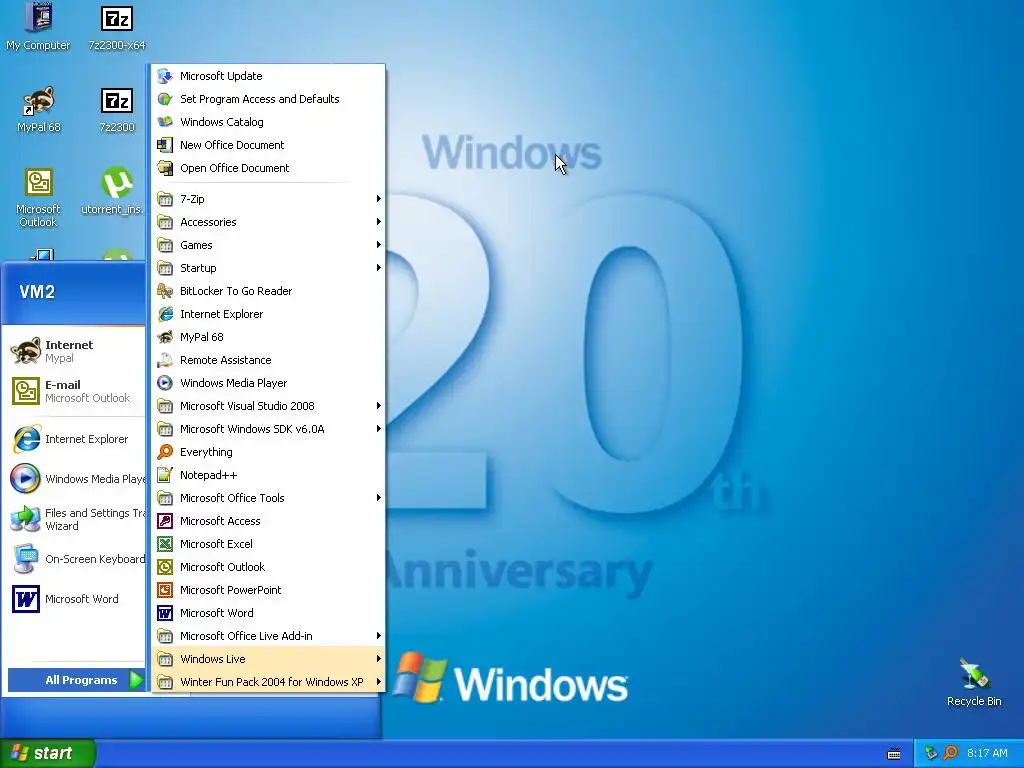Expand Microsoft Visual Studio 2008 submenu arrow
The height and width of the screenshot is (768, 1024).
(378, 406)
